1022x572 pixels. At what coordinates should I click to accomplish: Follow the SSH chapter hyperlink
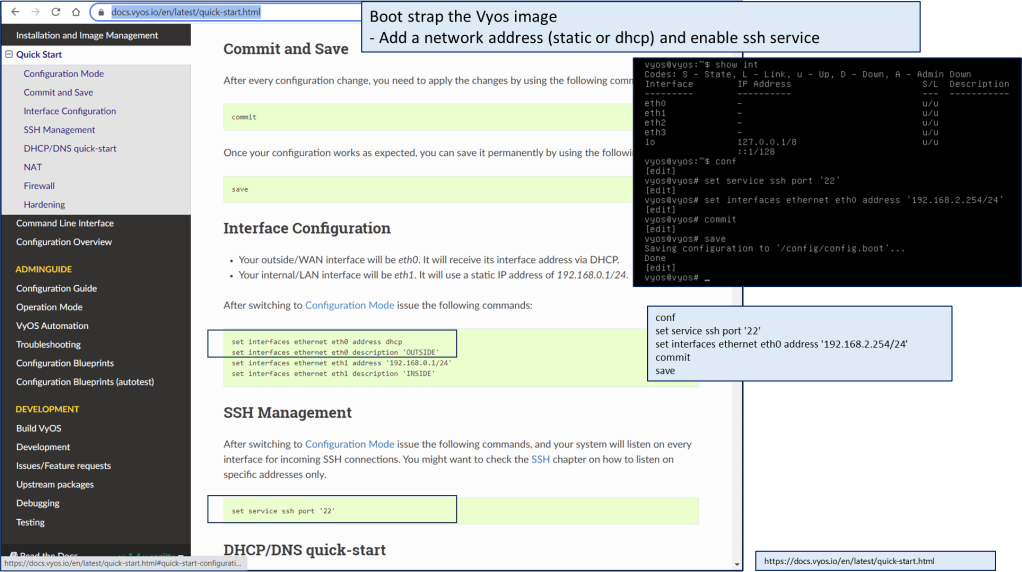540,460
